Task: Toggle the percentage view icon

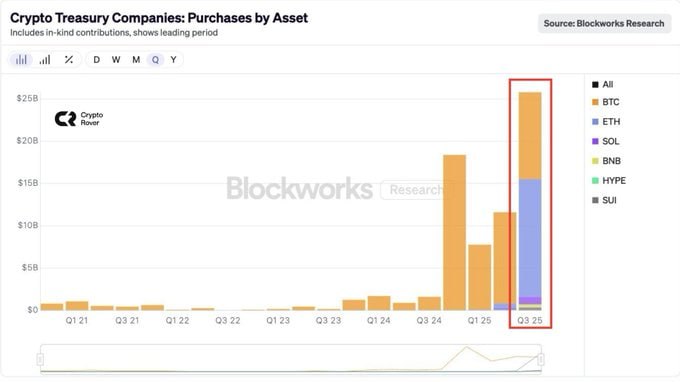Action: (x=69, y=60)
